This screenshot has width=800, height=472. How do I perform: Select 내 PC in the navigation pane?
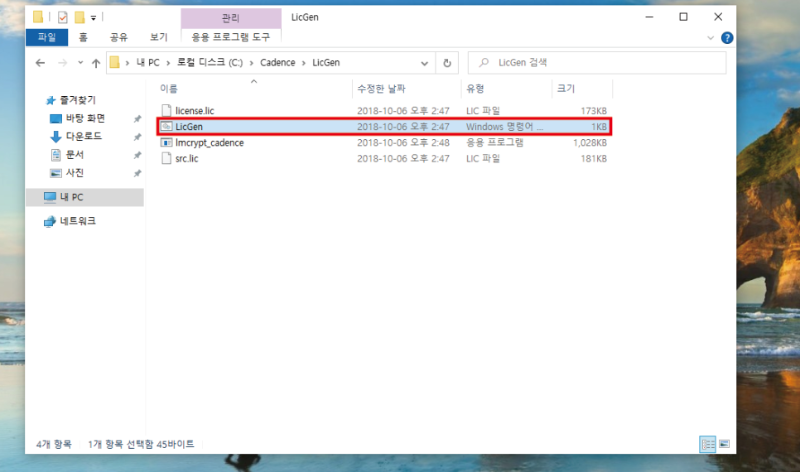(x=85, y=197)
